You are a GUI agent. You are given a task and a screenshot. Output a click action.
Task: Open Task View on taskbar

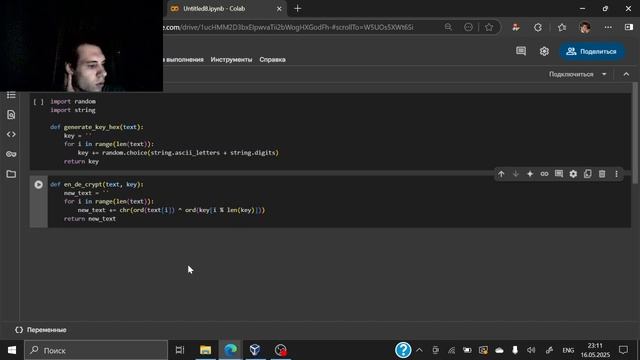(x=180, y=350)
